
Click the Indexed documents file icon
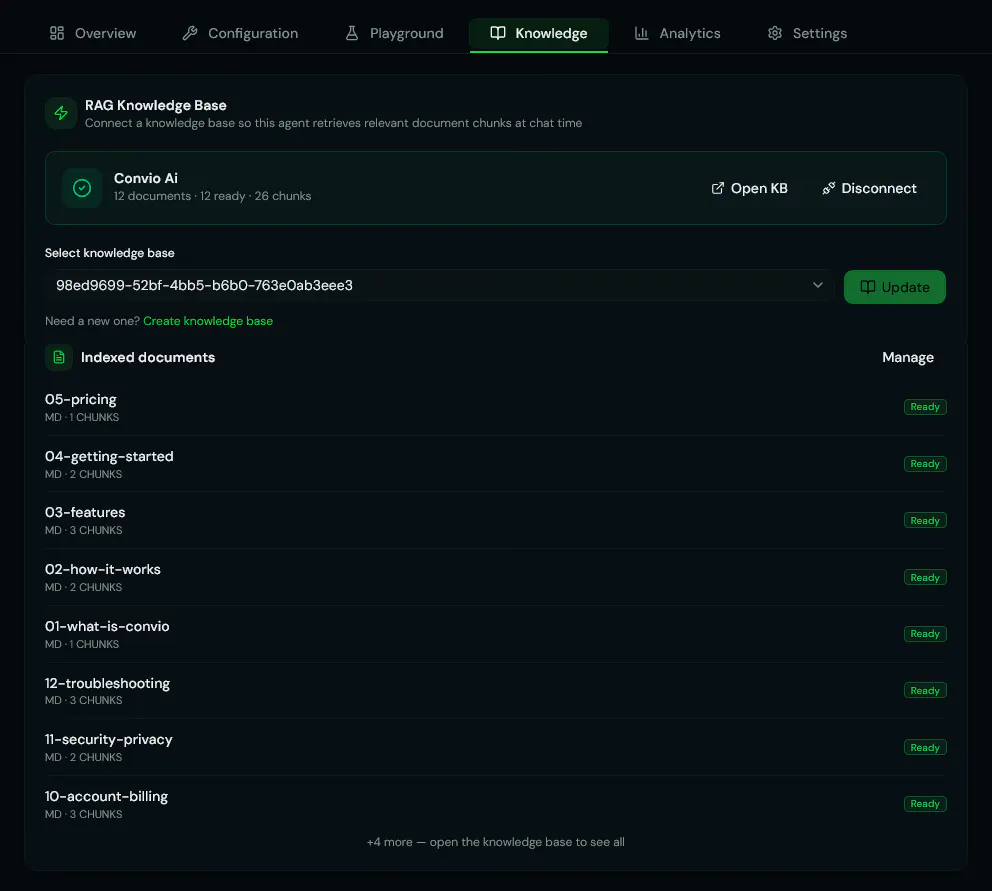59,358
